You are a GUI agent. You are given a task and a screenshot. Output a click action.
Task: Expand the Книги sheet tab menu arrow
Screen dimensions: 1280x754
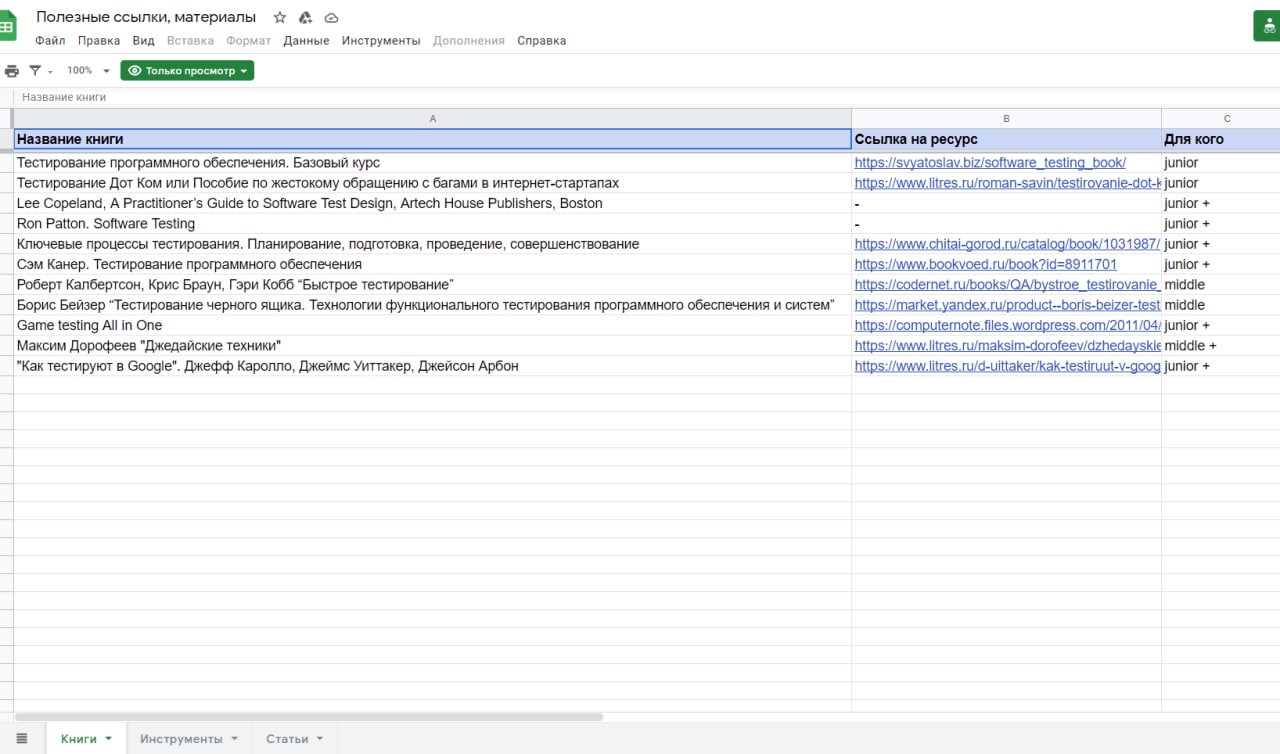point(108,739)
